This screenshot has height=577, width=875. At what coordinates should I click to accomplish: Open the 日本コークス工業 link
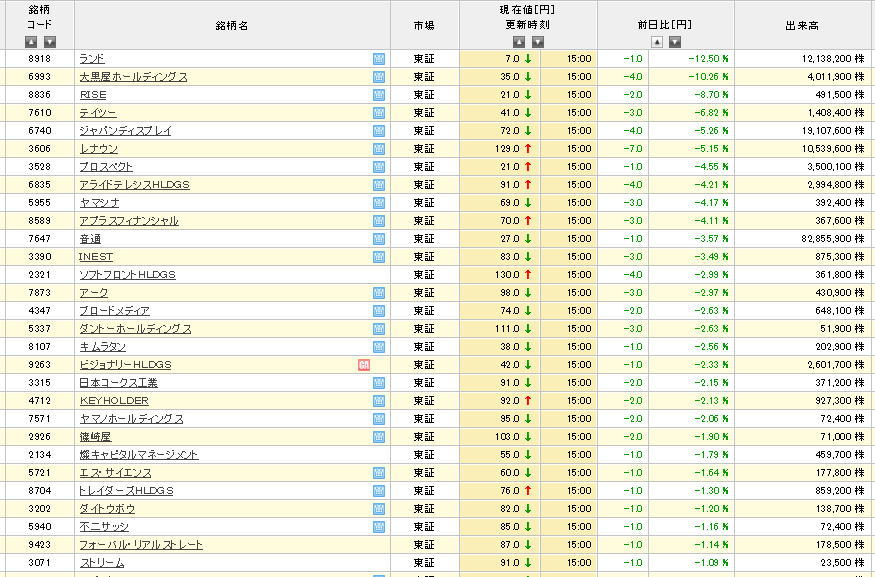tap(118, 383)
